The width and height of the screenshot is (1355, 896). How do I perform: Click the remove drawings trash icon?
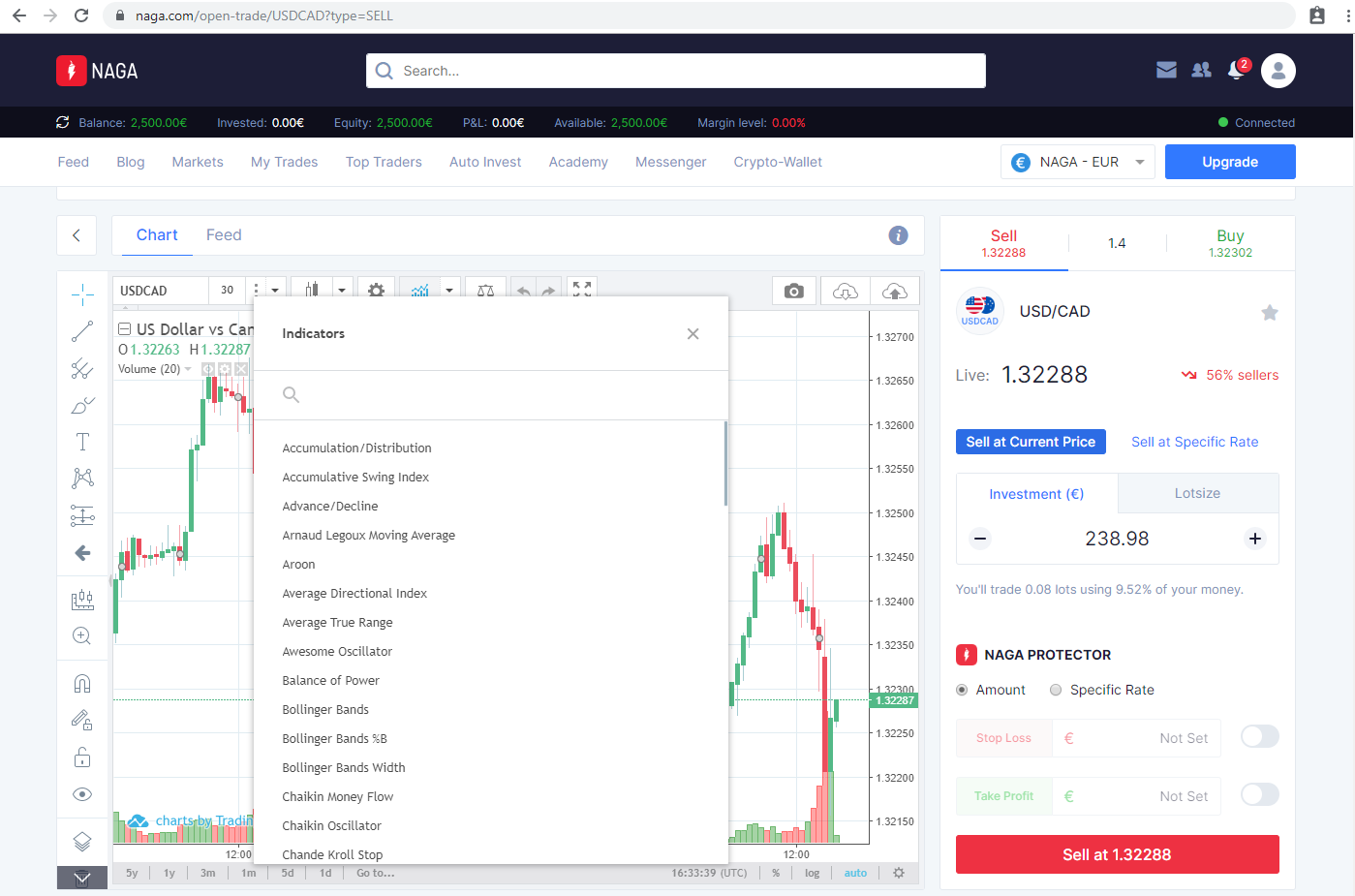coord(82,879)
